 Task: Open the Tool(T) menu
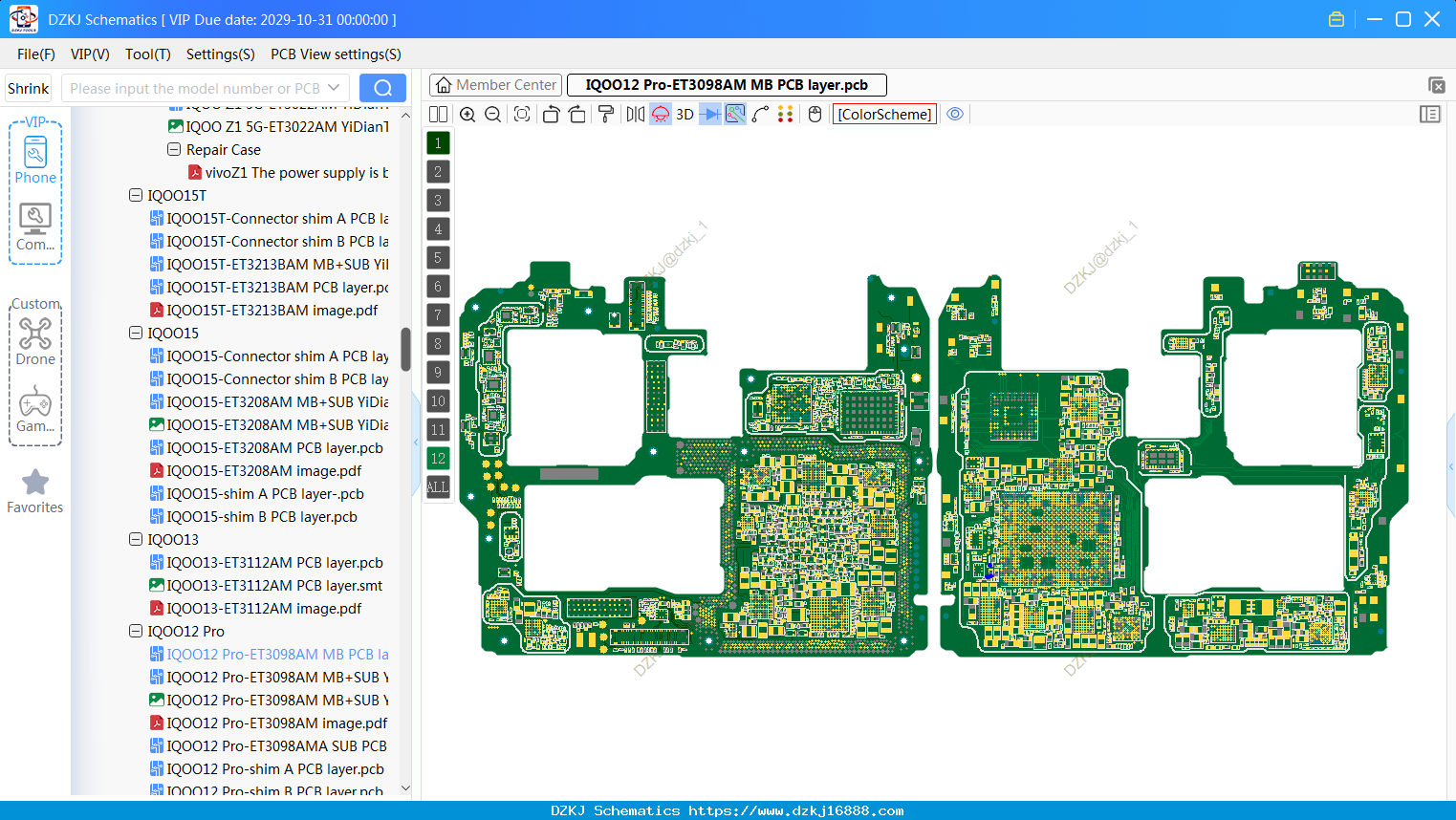point(148,54)
